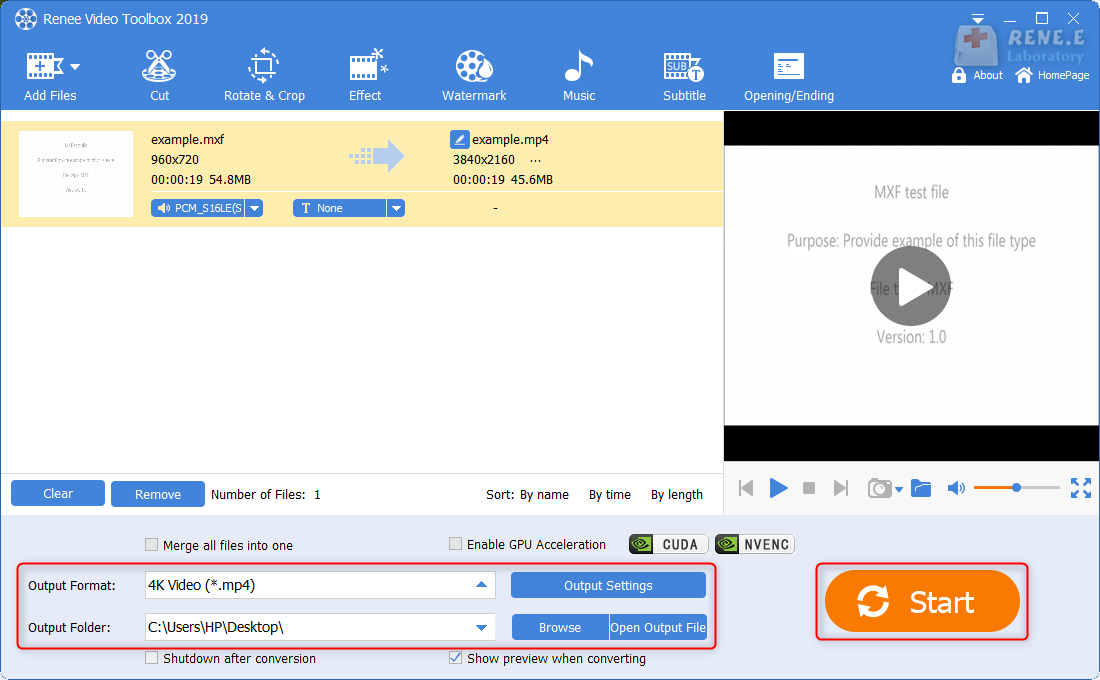This screenshot has height=680, width=1100.
Task: Skip to previous in preview player
Action: [746, 488]
